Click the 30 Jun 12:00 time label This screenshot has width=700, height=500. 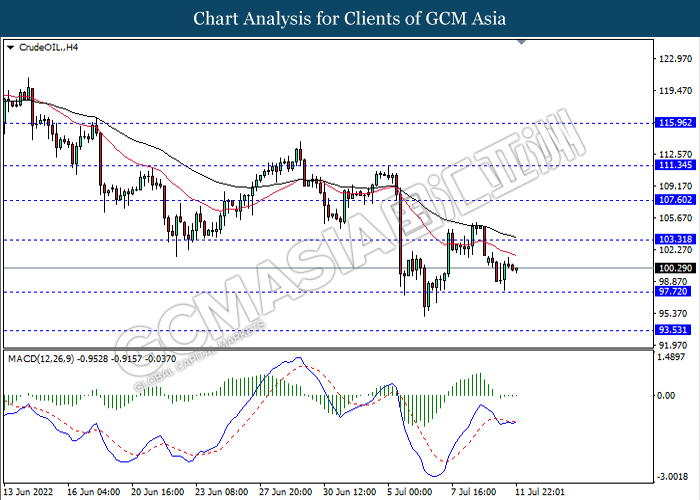coord(350,492)
